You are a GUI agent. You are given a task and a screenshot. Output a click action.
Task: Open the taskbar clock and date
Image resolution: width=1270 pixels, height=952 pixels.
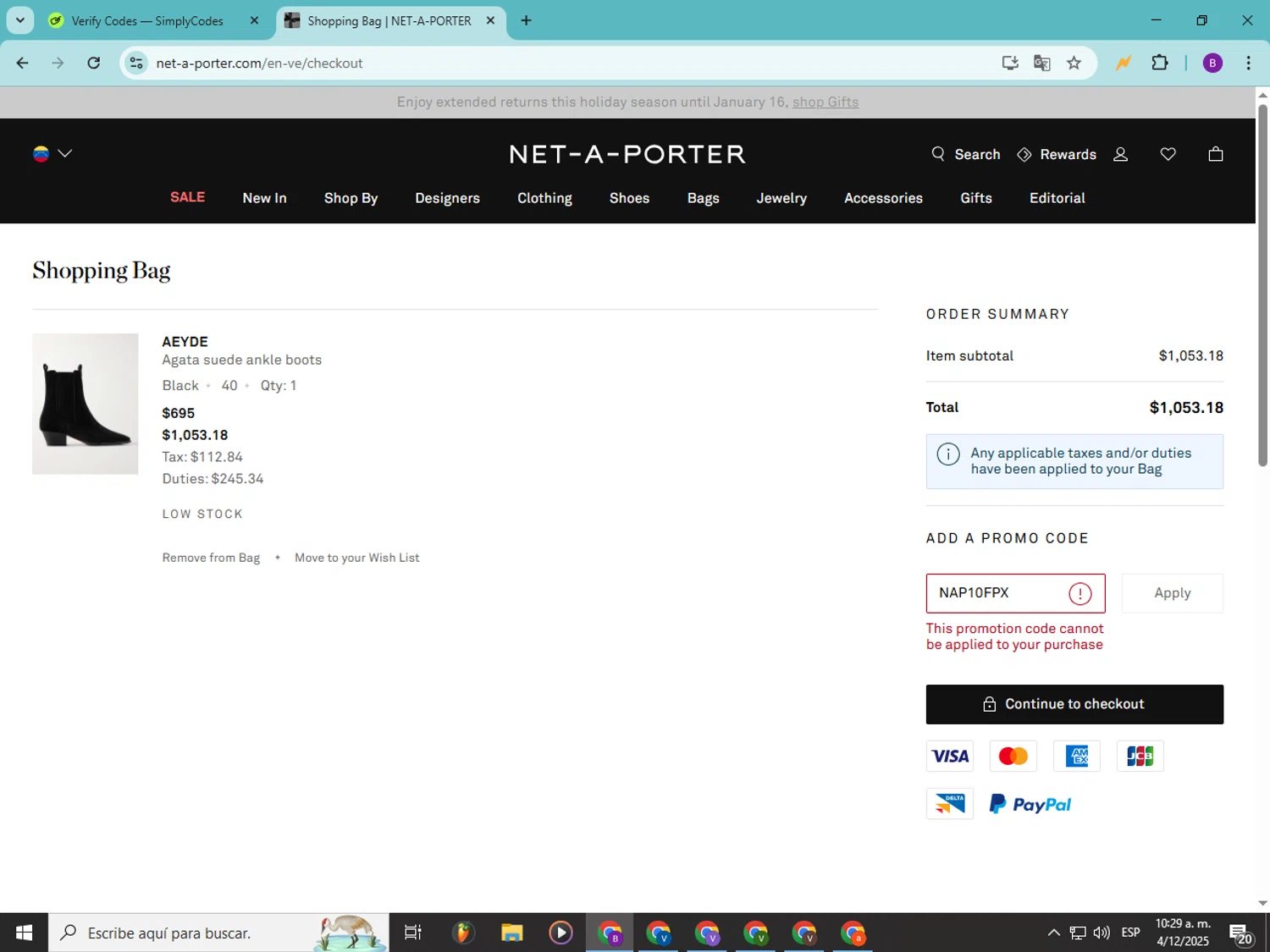click(x=1183, y=933)
